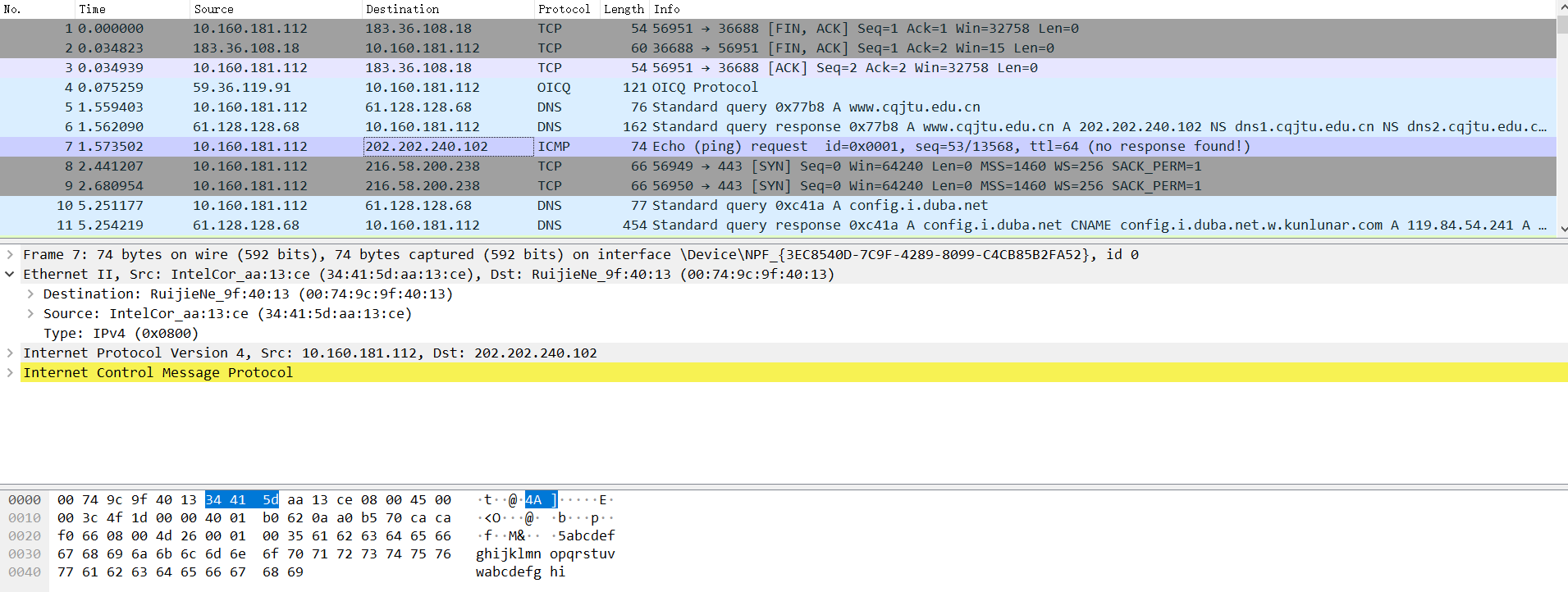Image resolution: width=1568 pixels, height=592 pixels.
Task: Click ASCII text 'ghijklmn opqrstuv'
Action: 546,553
